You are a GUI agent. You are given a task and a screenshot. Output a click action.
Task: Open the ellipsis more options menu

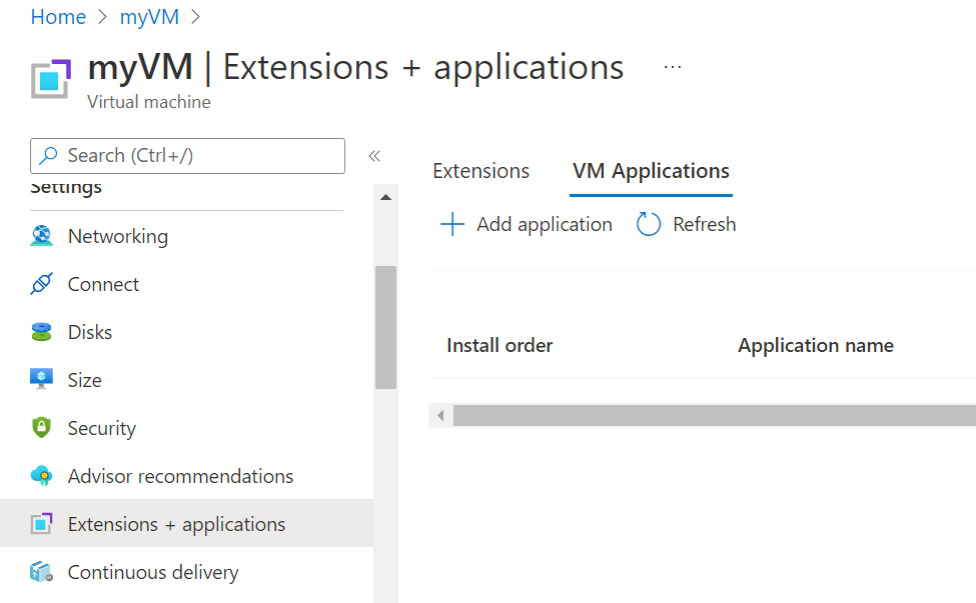click(x=672, y=68)
